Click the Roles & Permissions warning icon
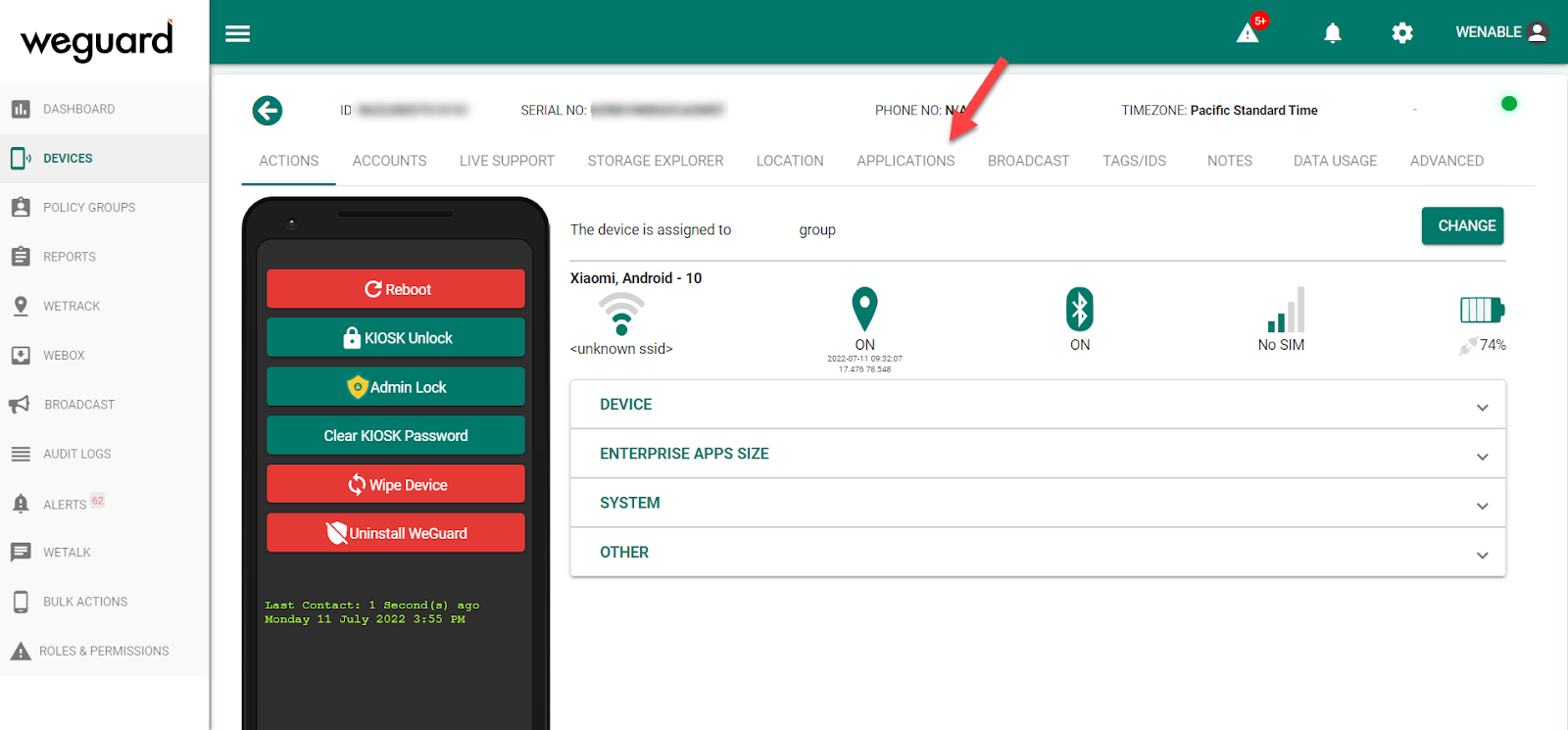 [21, 651]
